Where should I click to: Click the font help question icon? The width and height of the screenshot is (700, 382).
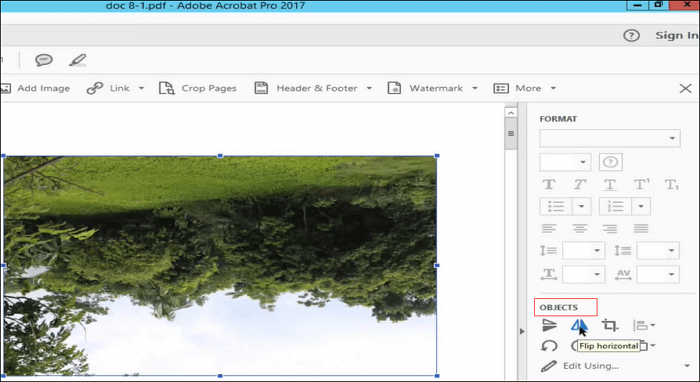click(610, 162)
